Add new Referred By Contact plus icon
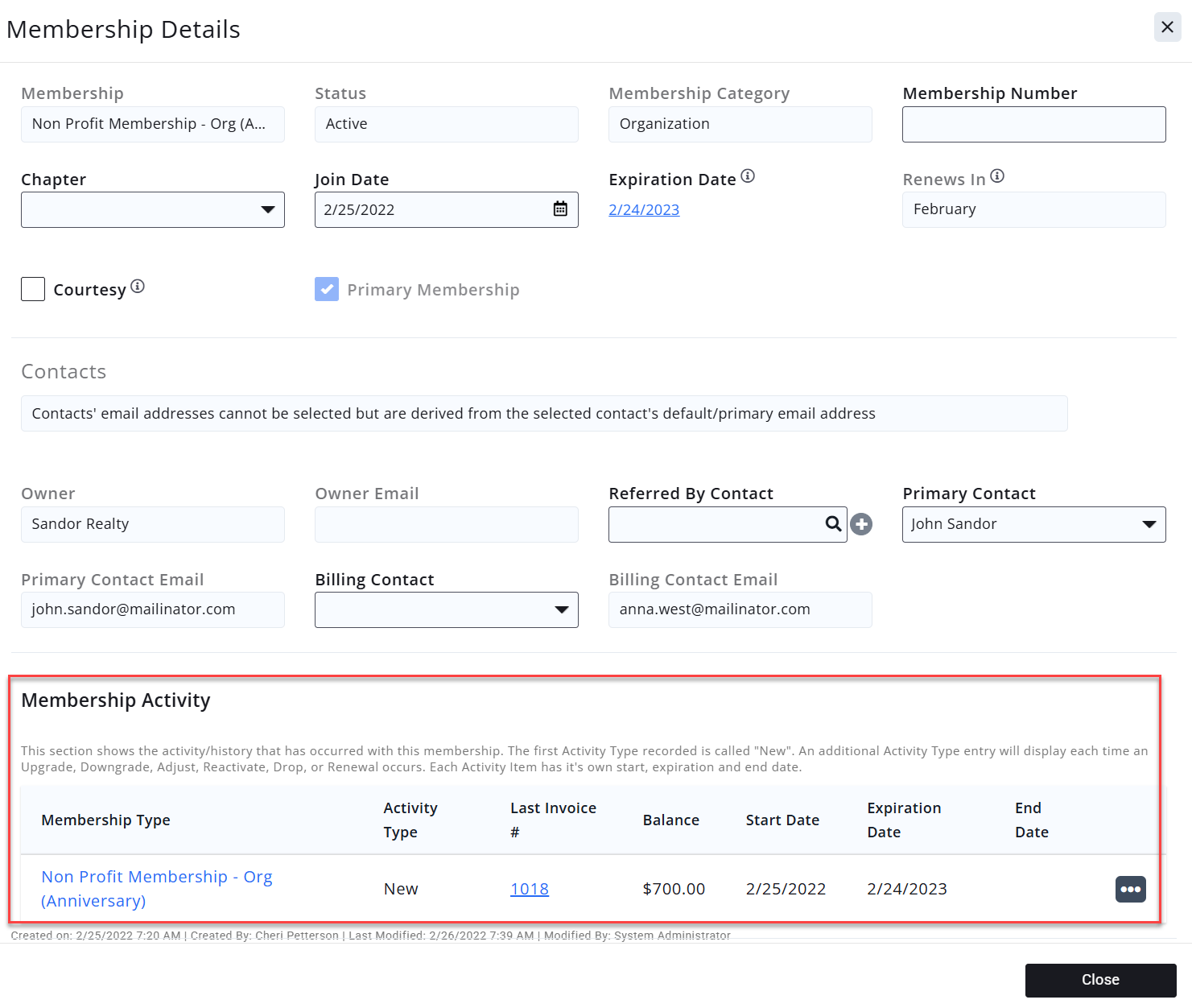This screenshot has height=1008, width=1192. [861, 524]
